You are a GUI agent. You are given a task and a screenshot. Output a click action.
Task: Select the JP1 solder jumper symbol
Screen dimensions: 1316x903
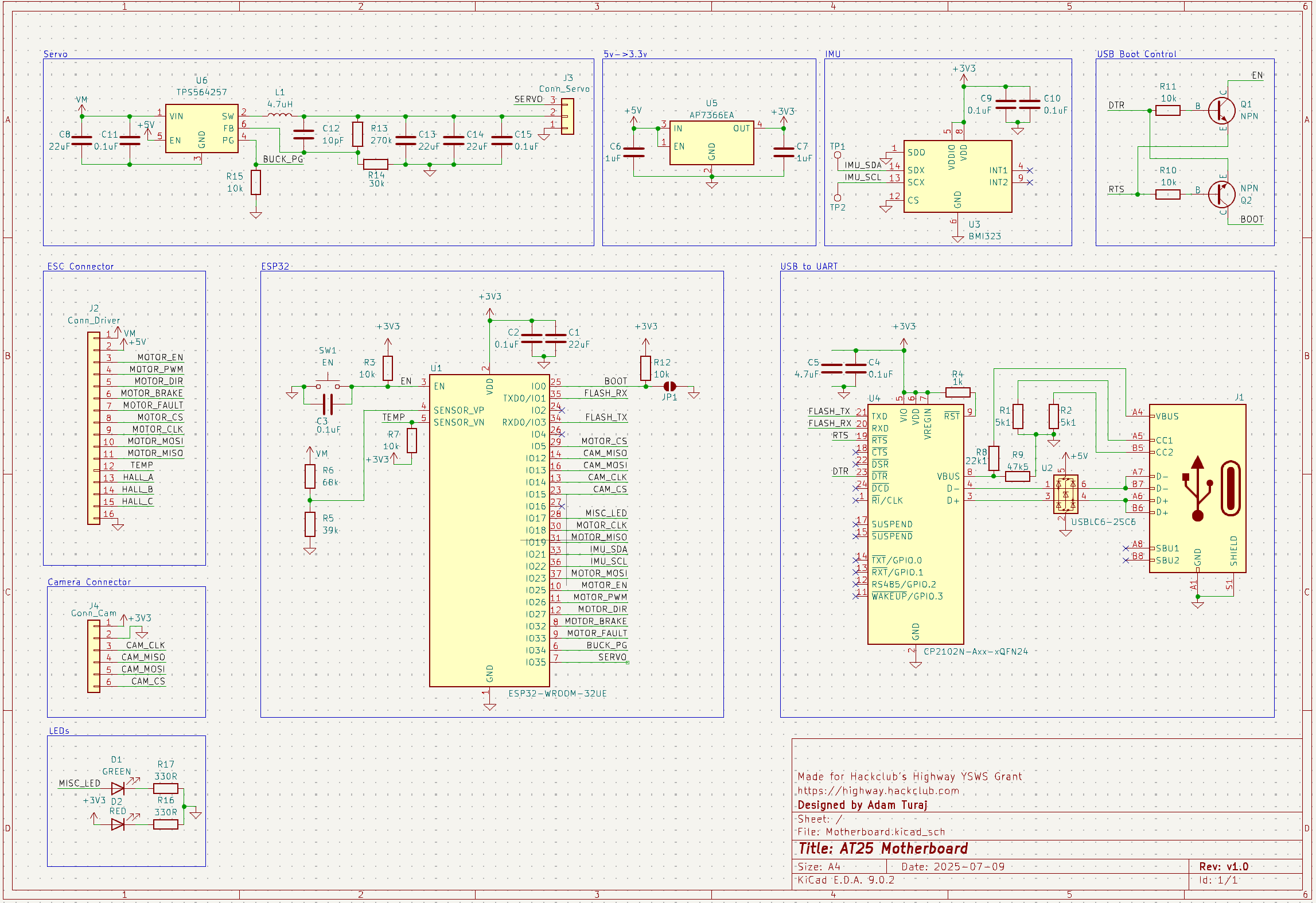tap(669, 386)
